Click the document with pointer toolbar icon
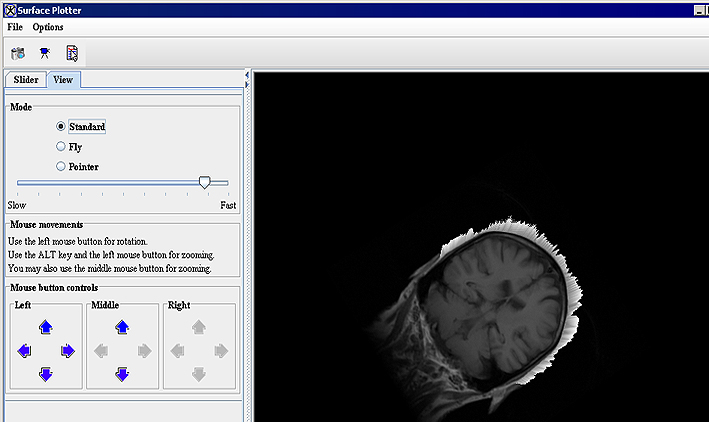Screen dimensions: 709x422 72,53
